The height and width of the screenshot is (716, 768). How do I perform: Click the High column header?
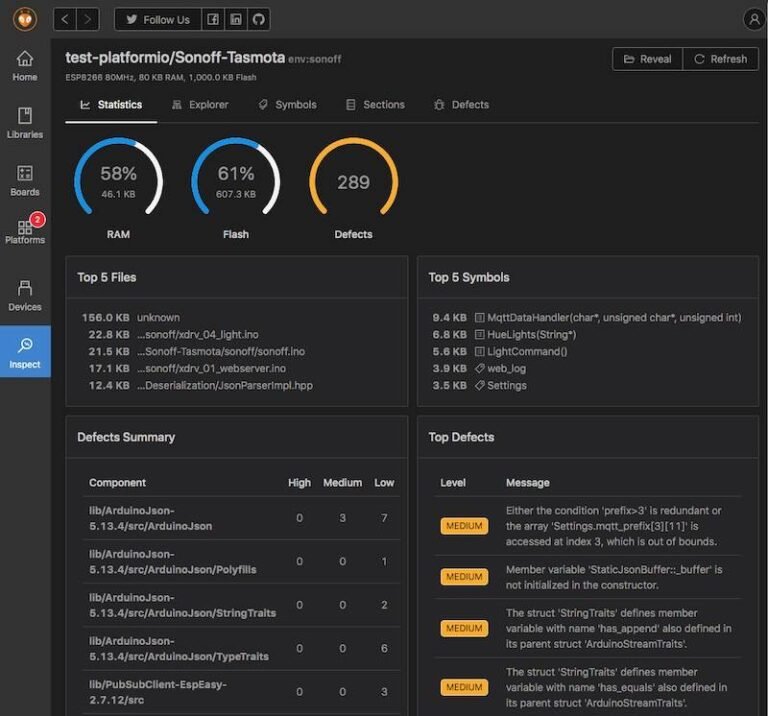(299, 483)
